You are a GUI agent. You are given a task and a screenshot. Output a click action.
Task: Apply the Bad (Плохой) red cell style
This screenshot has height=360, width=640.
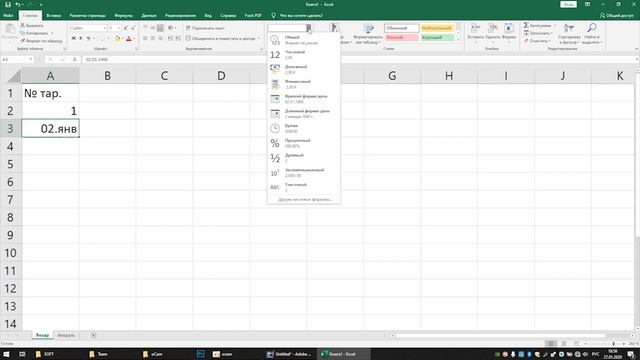tap(401, 37)
